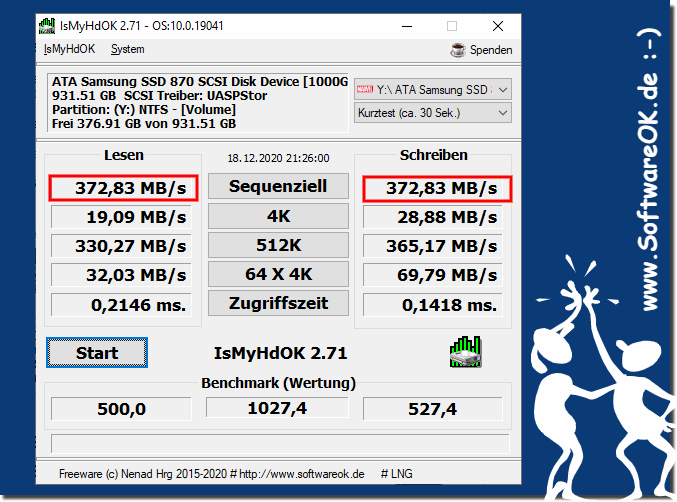
Task: Click the 365,17 MB/s 512K write value
Action: tap(433, 246)
